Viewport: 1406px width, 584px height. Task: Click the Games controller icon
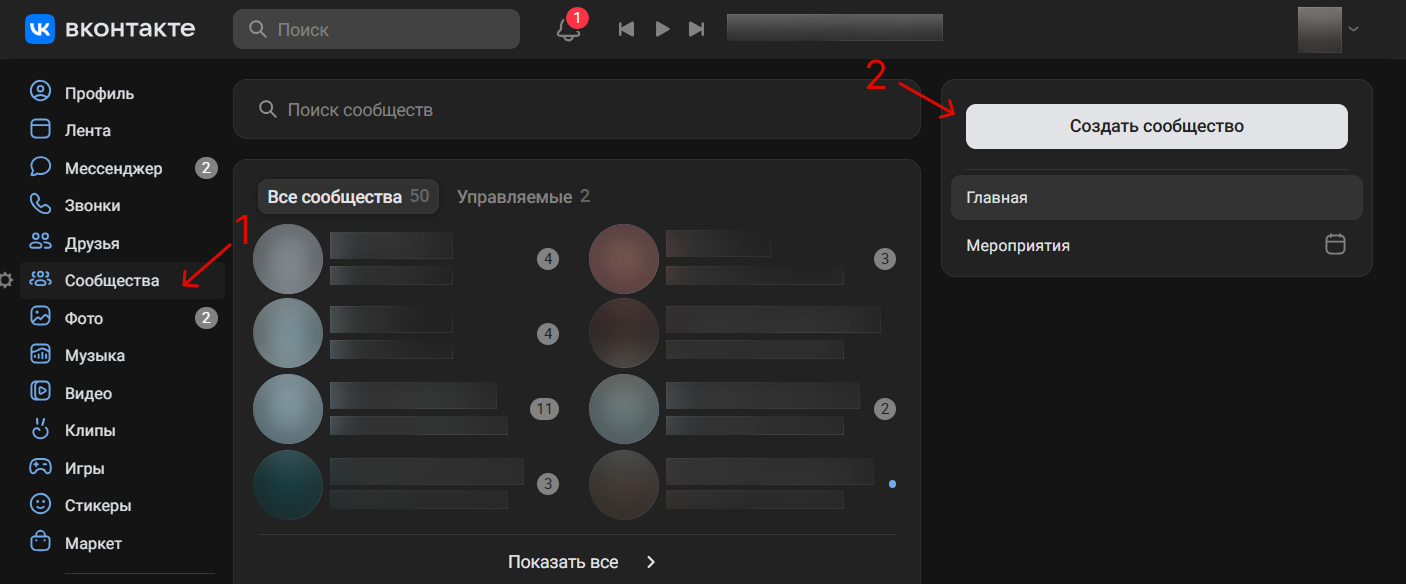click(x=40, y=467)
